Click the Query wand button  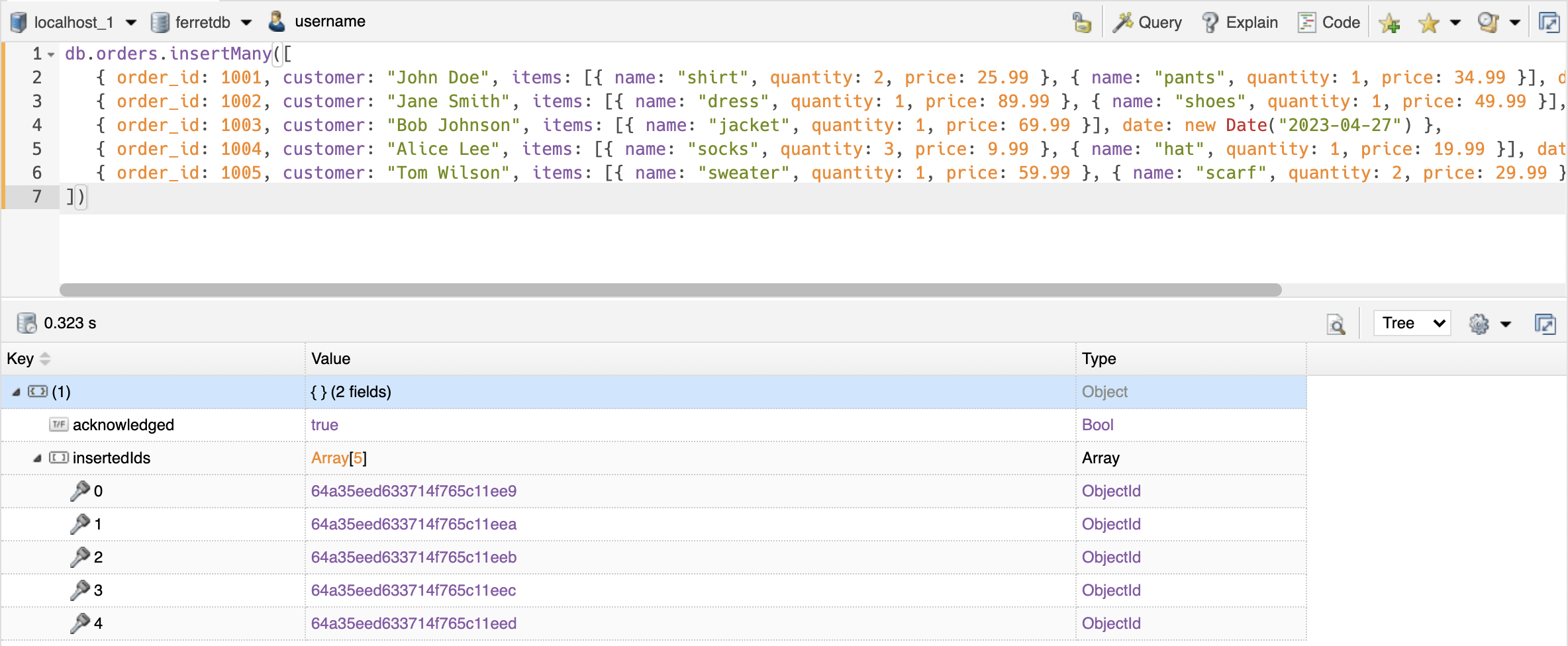1148,23
